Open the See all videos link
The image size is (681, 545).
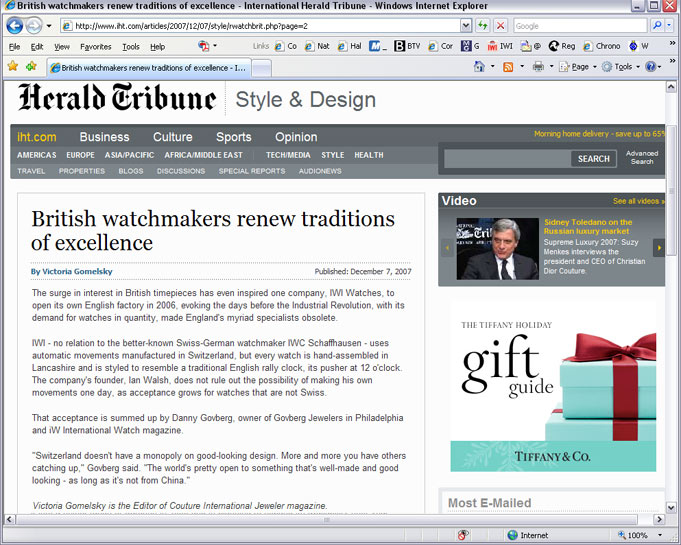[638, 201]
